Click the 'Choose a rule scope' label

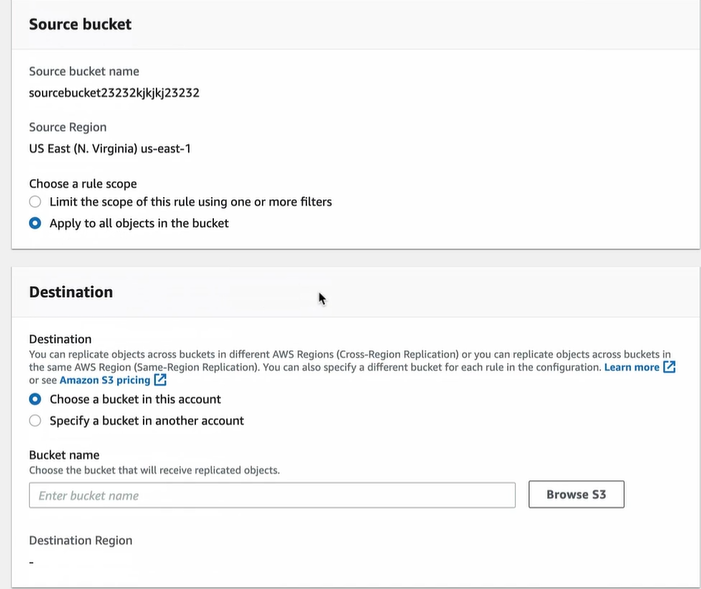tap(83, 184)
